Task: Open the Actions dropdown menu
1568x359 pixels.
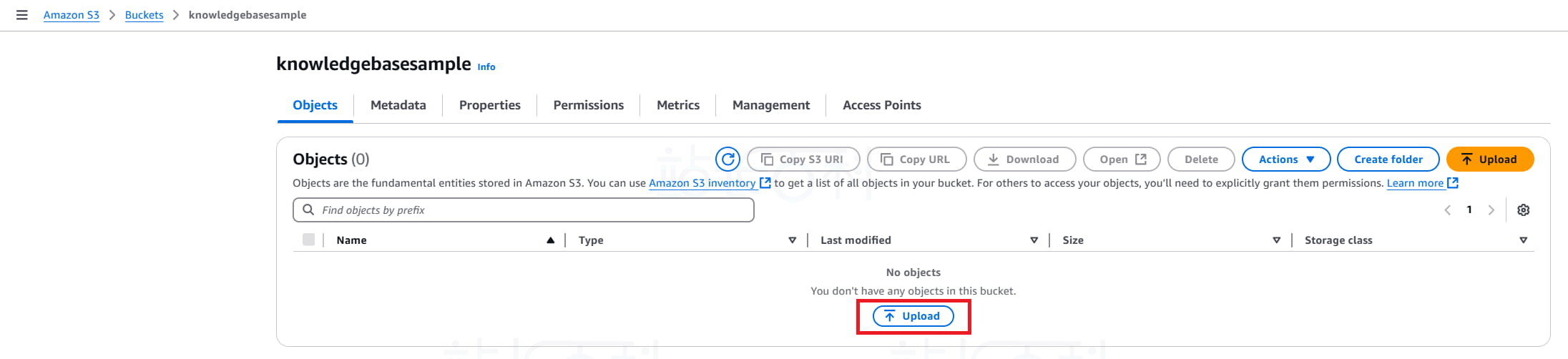Action: [1285, 159]
